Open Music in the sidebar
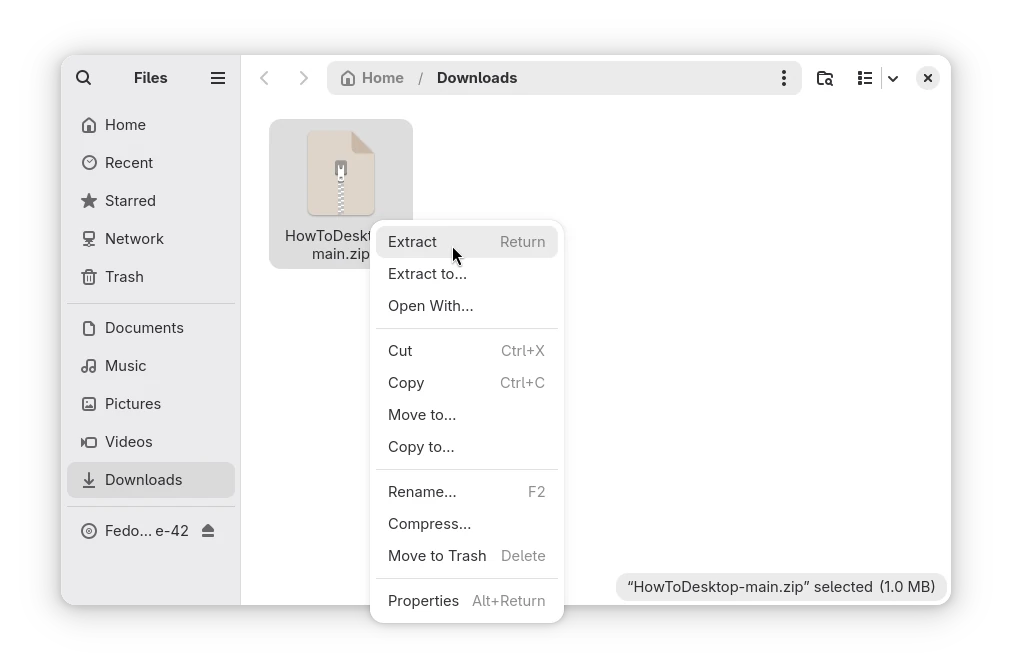Screen dimensions: 1012x672 coord(151,366)
